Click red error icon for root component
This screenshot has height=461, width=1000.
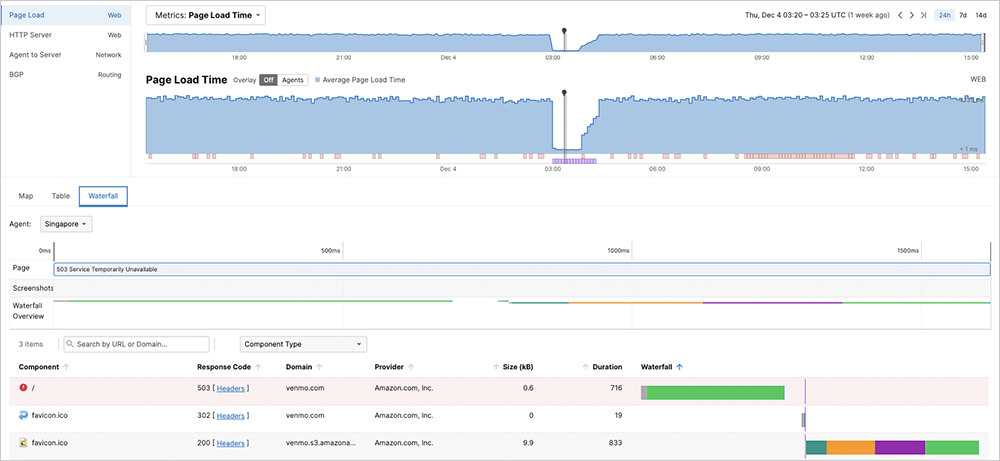[24, 387]
